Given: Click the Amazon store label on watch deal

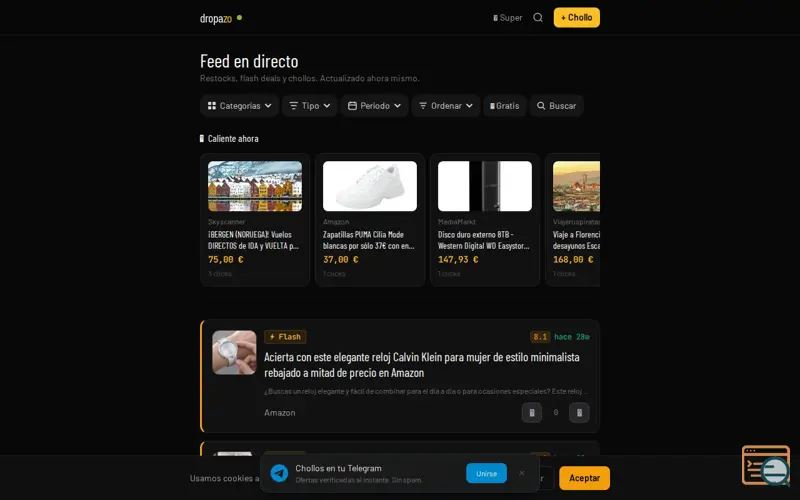Looking at the screenshot, I should click(280, 412).
